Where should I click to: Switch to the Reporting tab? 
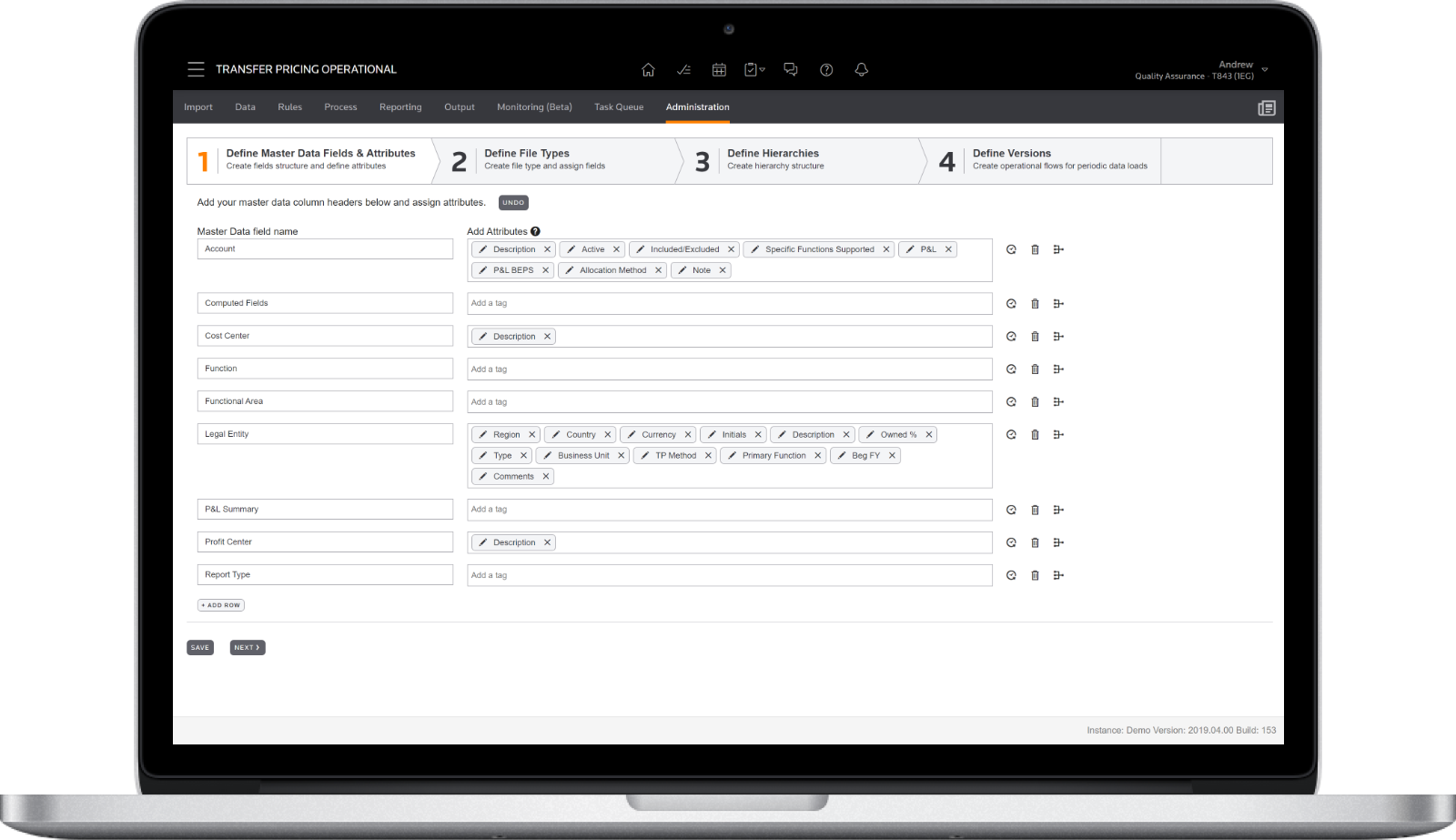(400, 107)
